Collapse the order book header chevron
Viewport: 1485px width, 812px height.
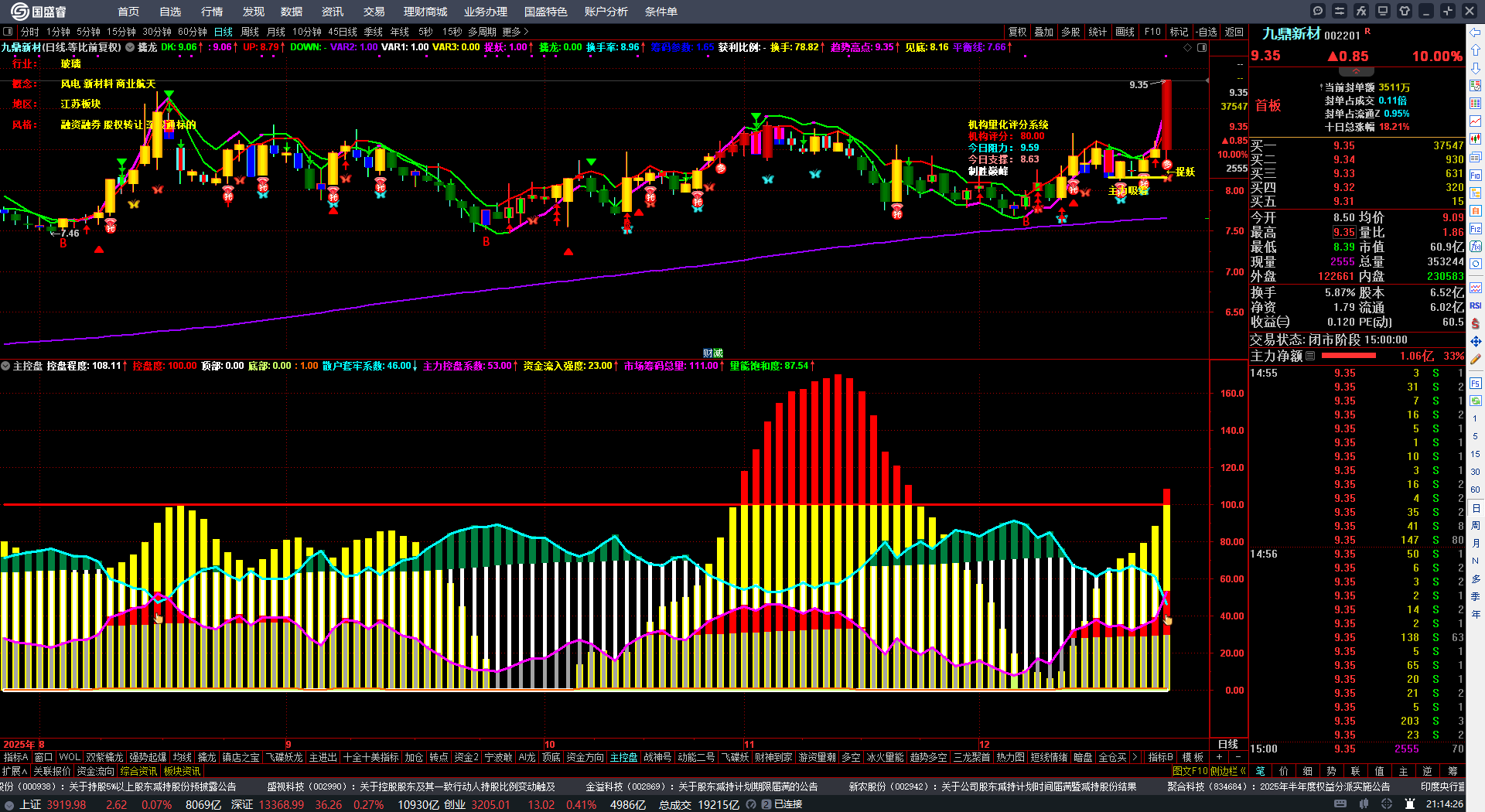(1356, 71)
